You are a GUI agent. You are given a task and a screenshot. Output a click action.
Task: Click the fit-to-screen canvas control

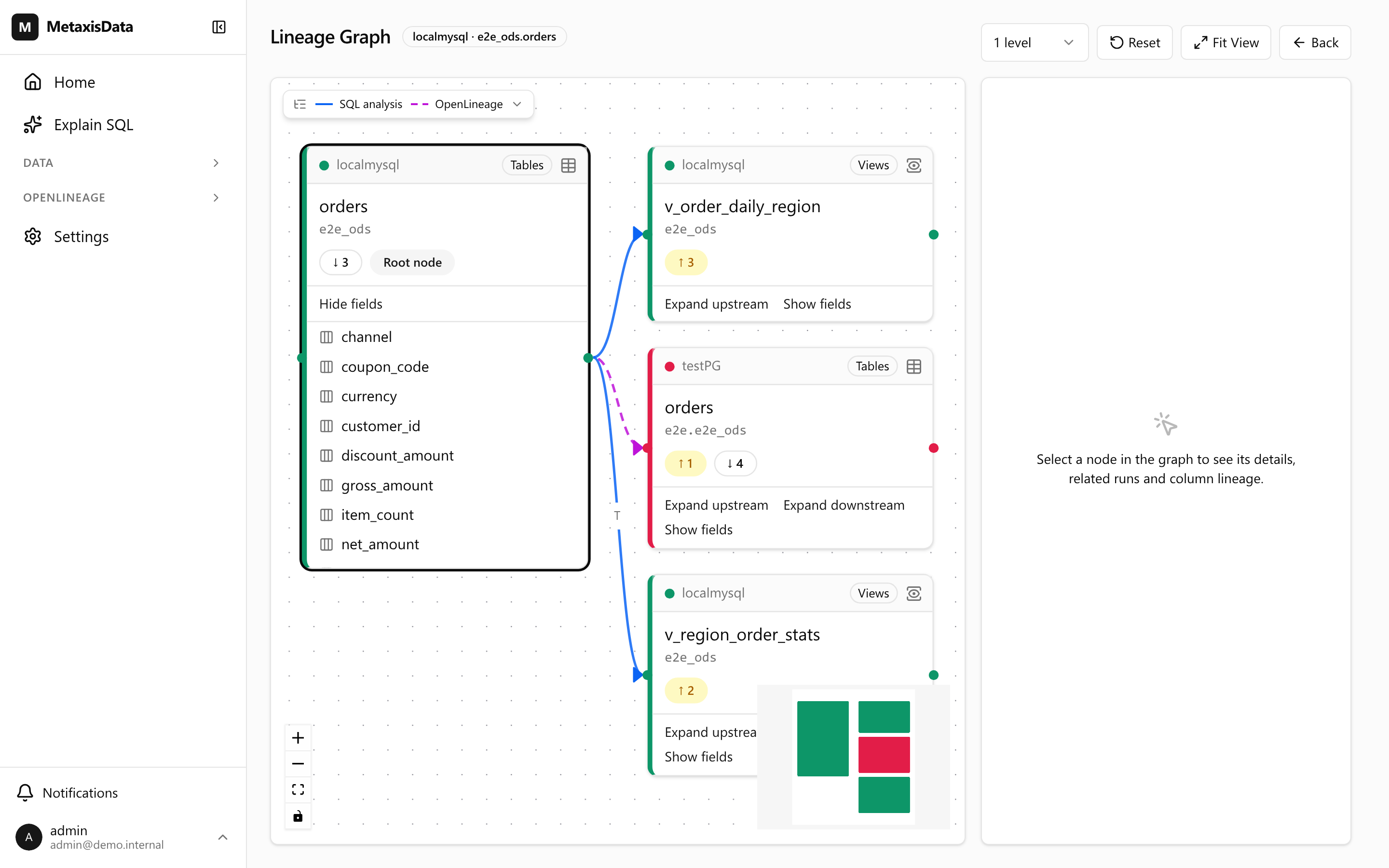(298, 790)
